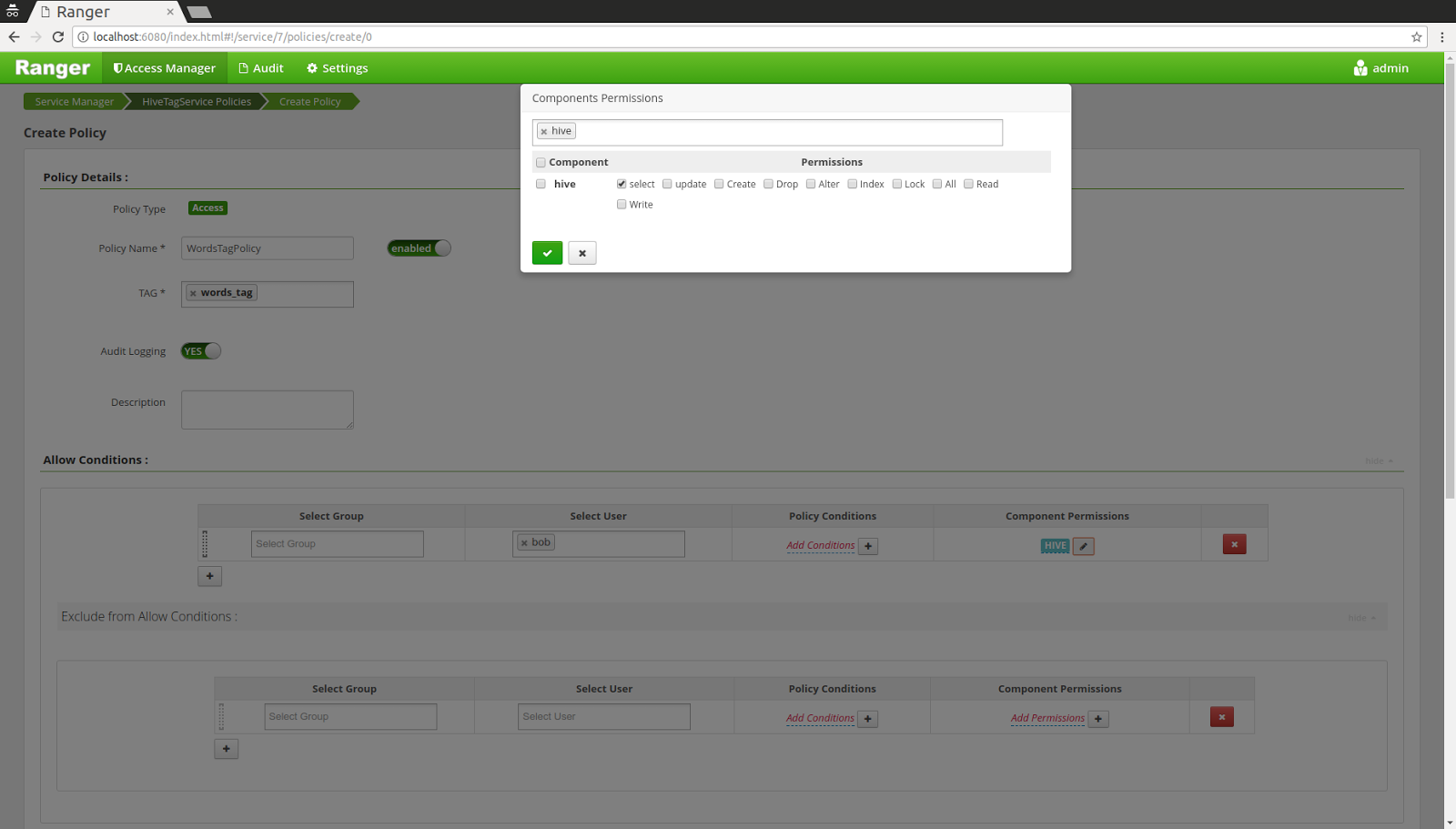Edit HIVE permissions using the pencil icon

[1083, 546]
